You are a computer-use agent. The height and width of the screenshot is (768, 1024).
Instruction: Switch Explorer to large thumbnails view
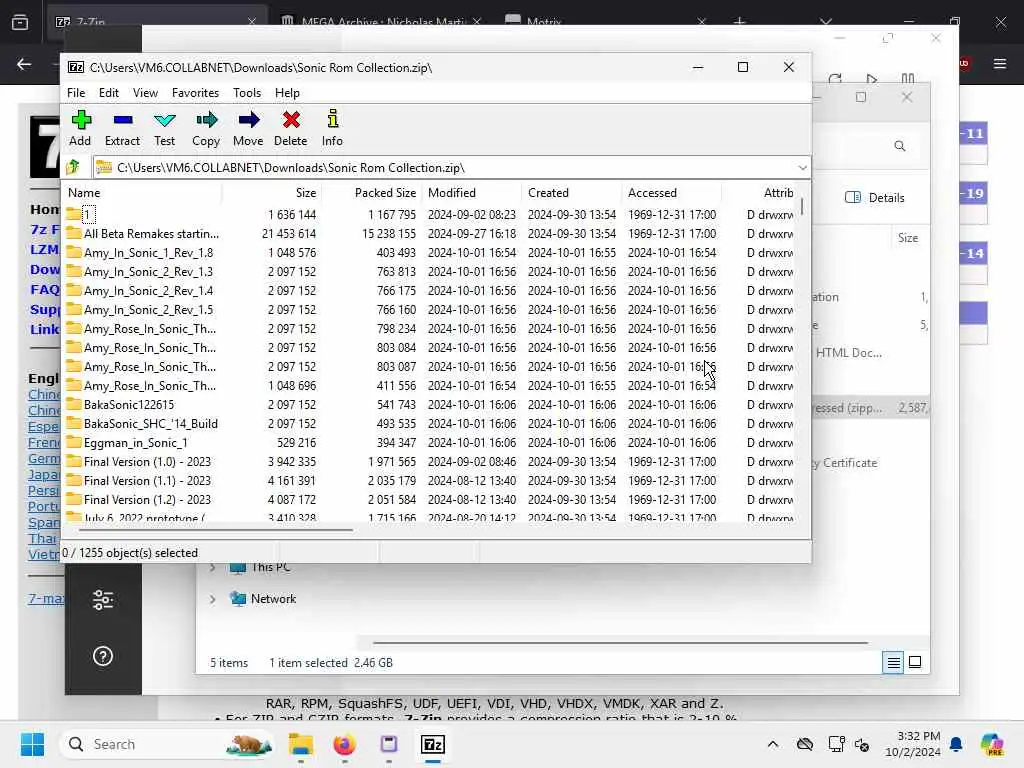click(915, 662)
